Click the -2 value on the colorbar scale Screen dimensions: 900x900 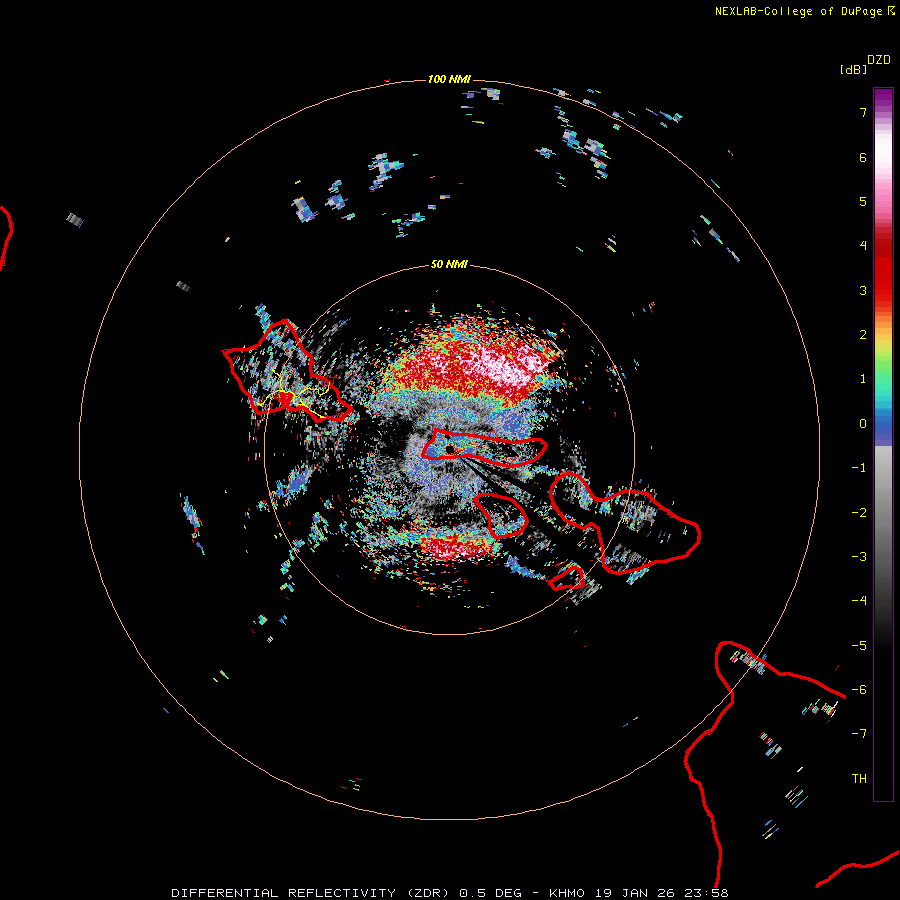coord(859,513)
